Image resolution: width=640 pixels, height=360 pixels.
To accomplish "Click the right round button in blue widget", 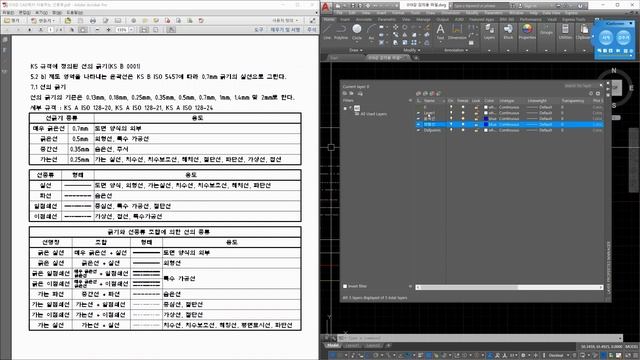I will [623, 38].
